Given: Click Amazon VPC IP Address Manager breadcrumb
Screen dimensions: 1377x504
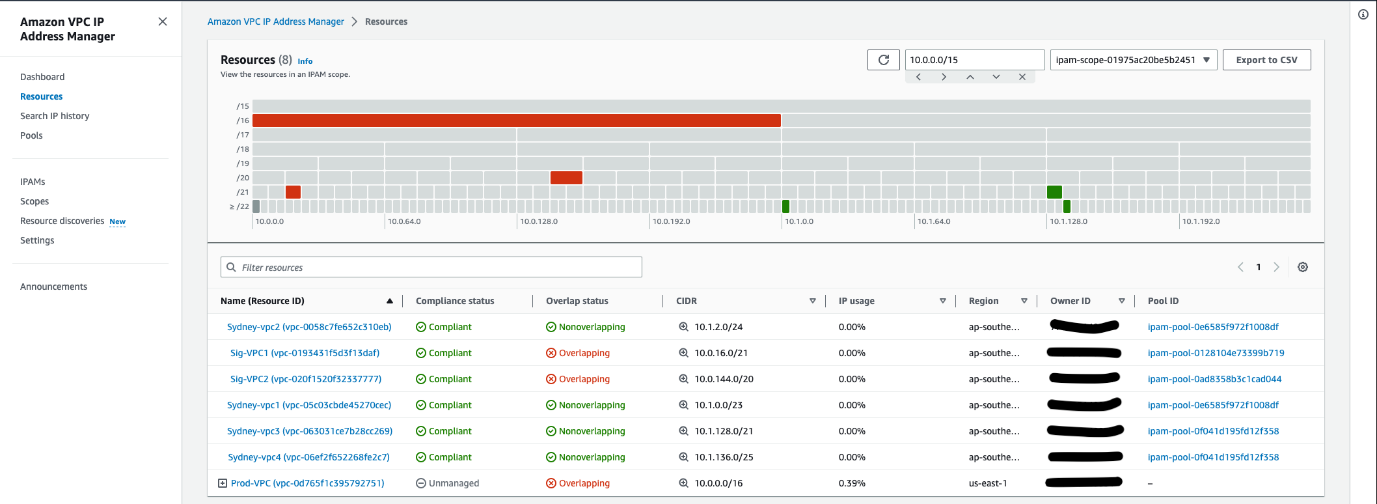Looking at the screenshot, I should (x=275, y=21).
